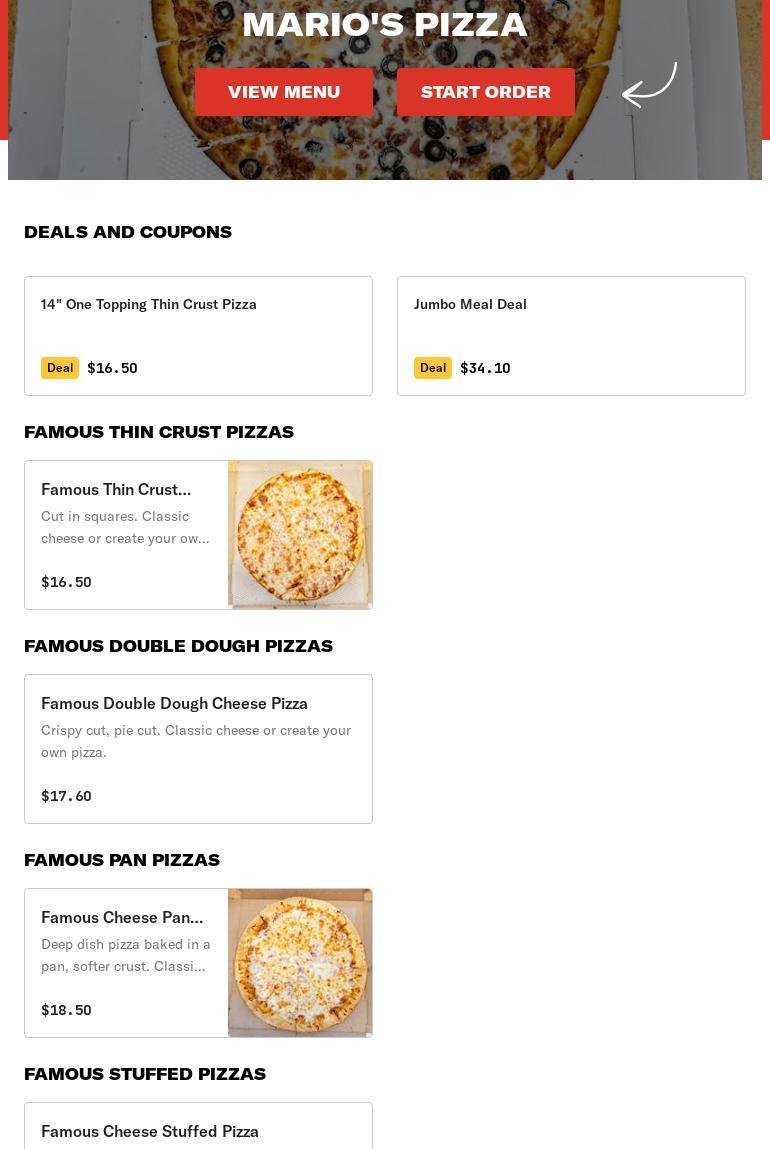
Task: Click the curved arrow icon beside Start Order
Action: (x=649, y=86)
